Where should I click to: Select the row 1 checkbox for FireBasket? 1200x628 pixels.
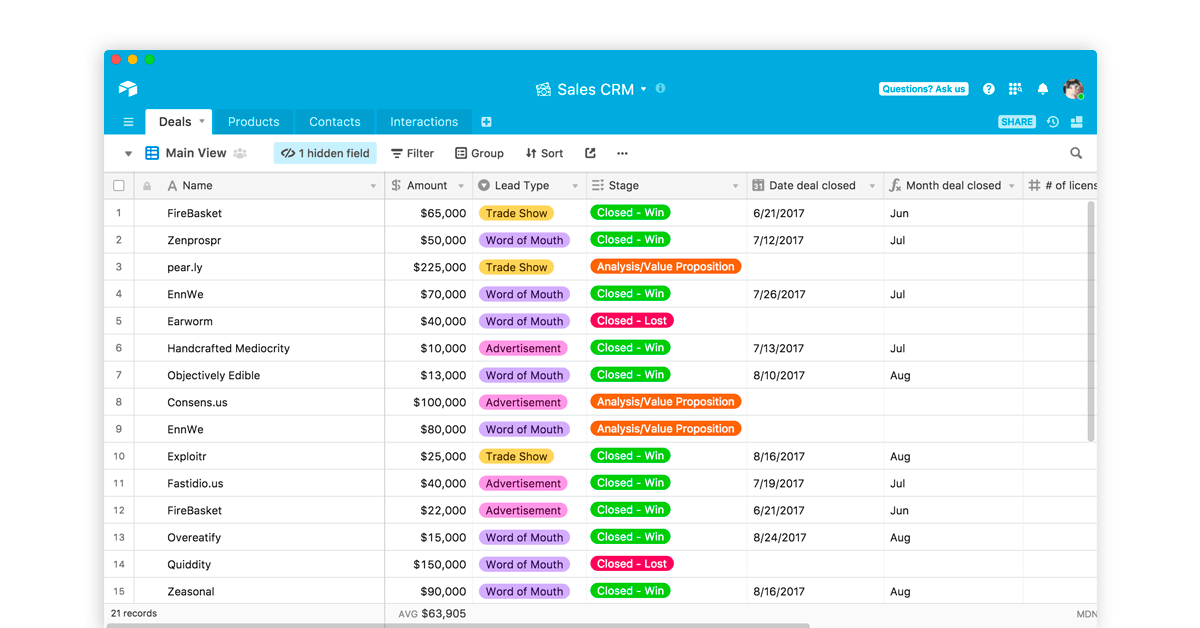[118, 212]
